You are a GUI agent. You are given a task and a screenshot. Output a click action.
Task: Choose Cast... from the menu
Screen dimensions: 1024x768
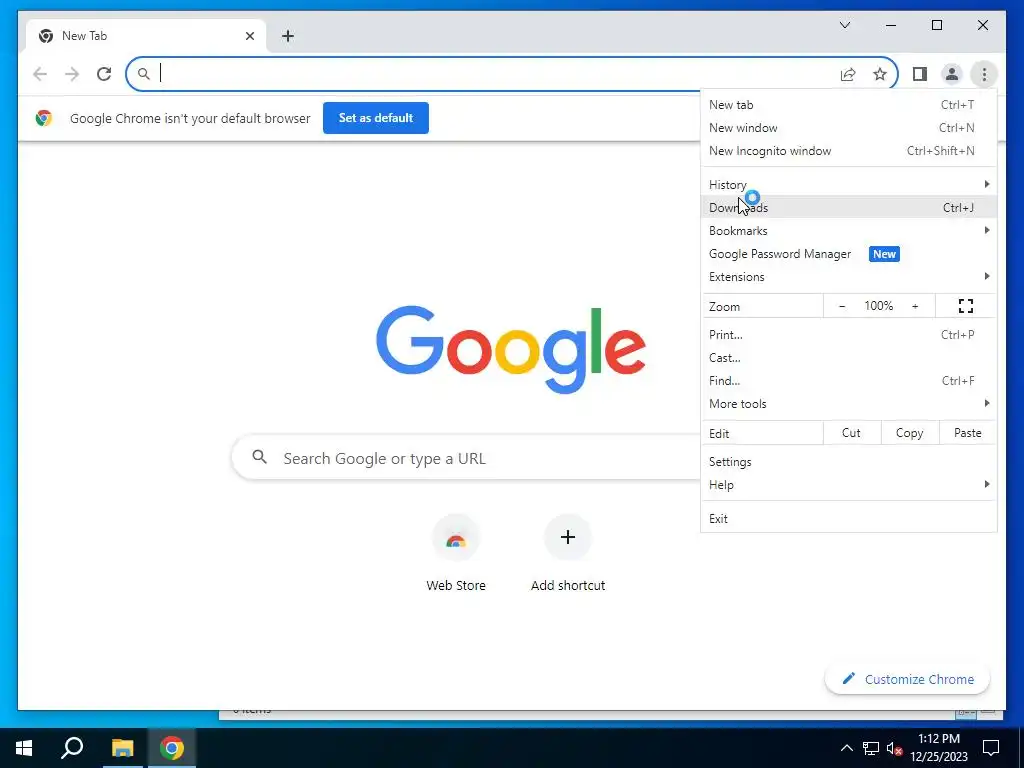848,358
